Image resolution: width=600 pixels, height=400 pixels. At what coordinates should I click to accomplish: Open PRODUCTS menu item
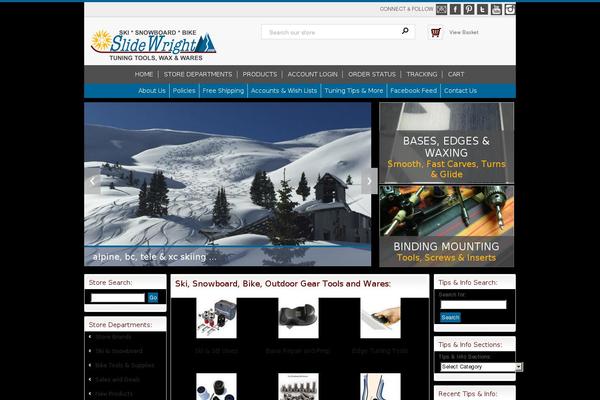tap(259, 74)
